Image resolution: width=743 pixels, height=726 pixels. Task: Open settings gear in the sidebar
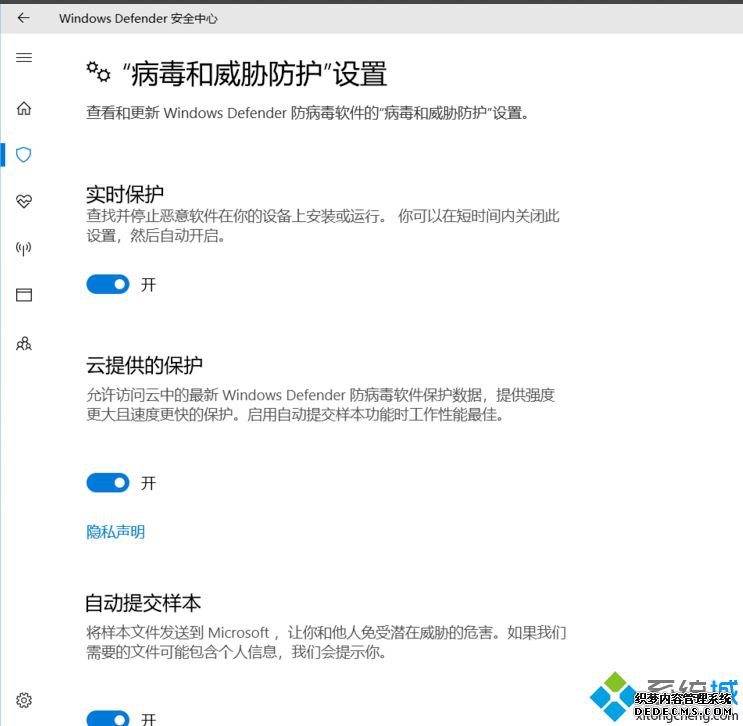(24, 700)
